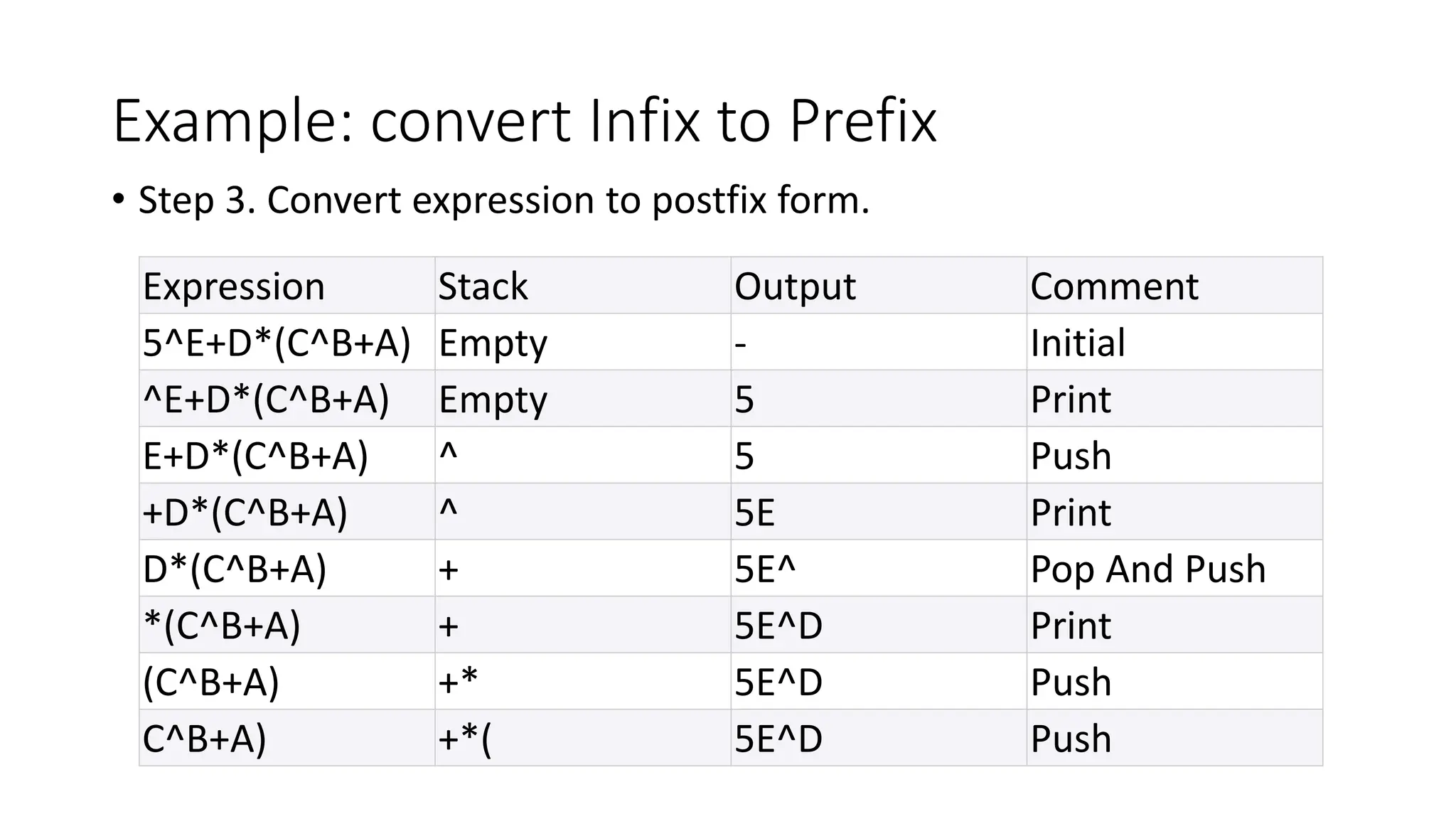This screenshot has width=1456, height=819.
Task: Select the output cell showing '5E^'
Action: [879, 568]
